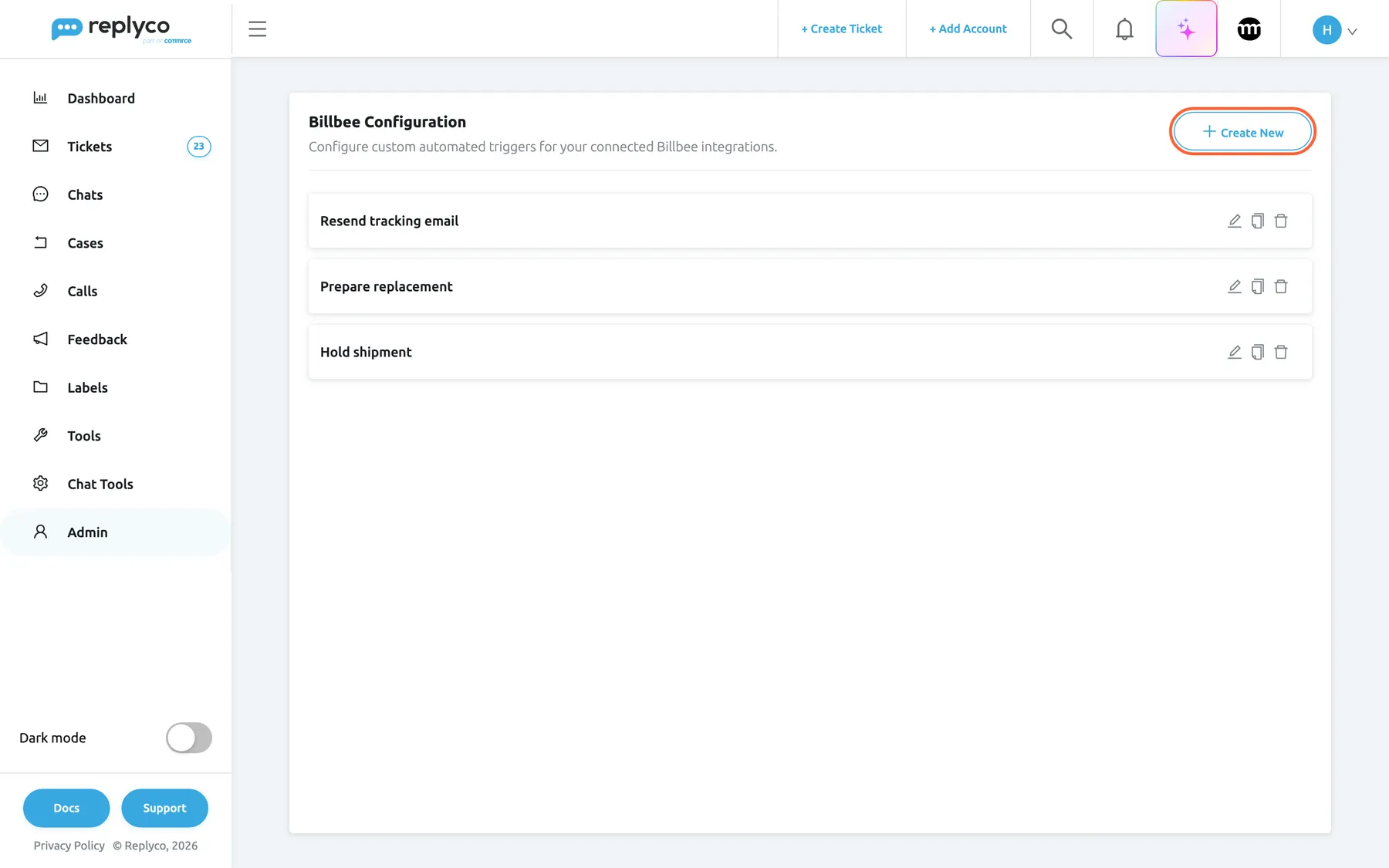Select Admin in sidebar
1389x868 pixels.
tap(116, 532)
